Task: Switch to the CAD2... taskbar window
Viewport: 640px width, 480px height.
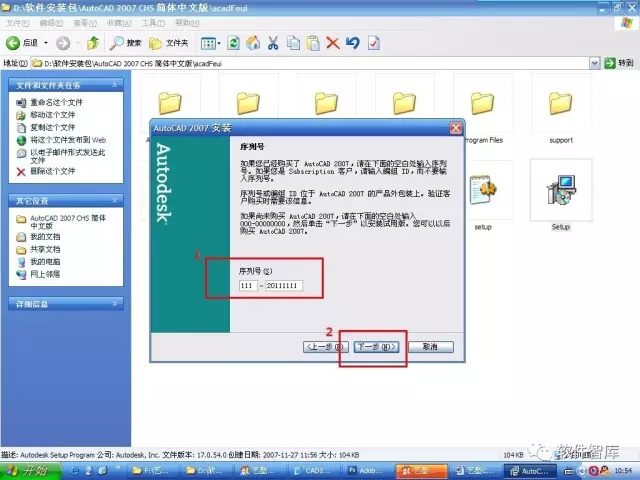Action: pos(313,471)
